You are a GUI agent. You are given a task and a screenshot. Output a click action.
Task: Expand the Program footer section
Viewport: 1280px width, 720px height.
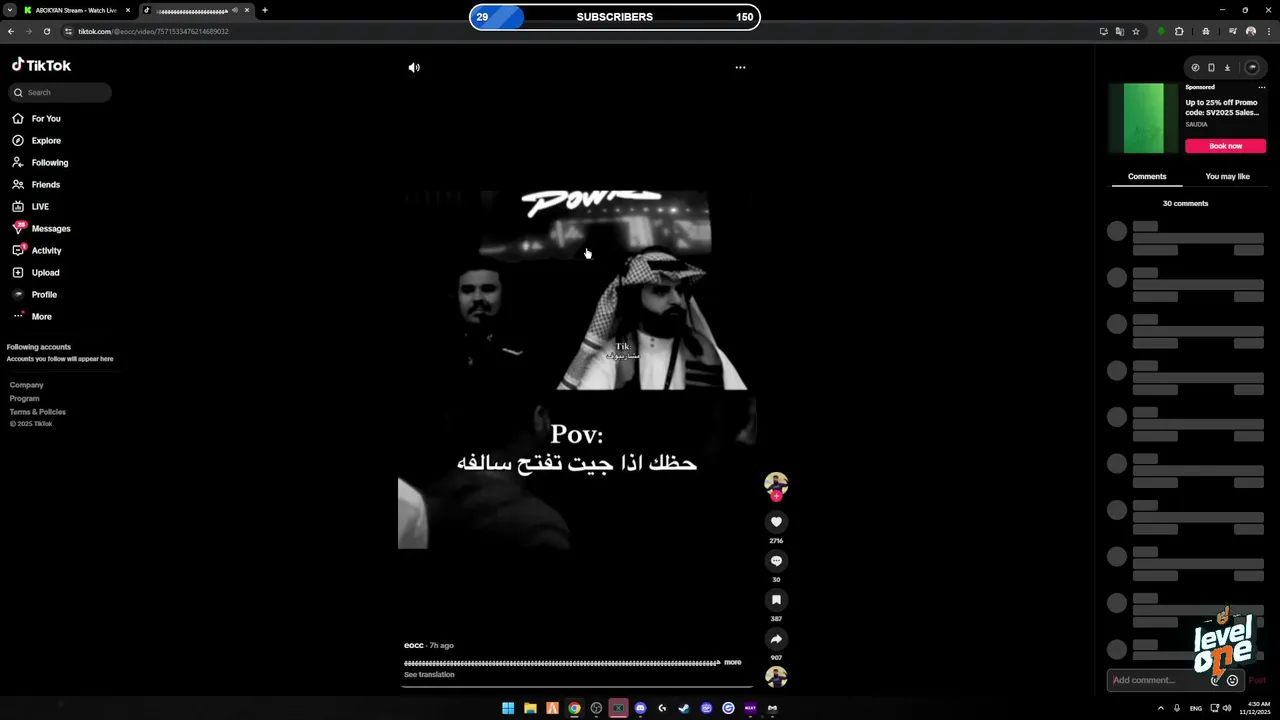pyautogui.click(x=25, y=399)
